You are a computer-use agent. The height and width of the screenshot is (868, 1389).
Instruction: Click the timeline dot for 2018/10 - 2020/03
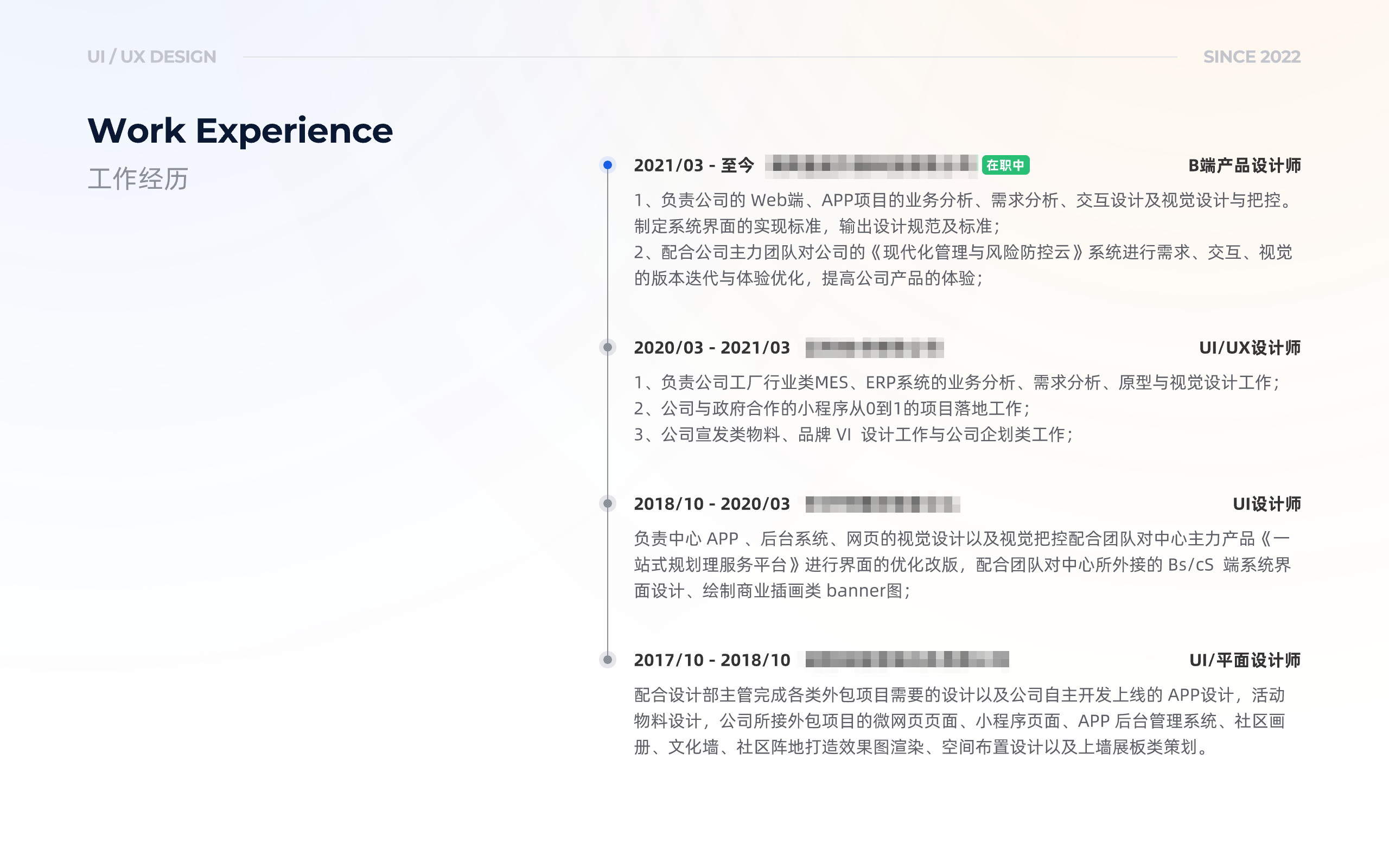(607, 503)
